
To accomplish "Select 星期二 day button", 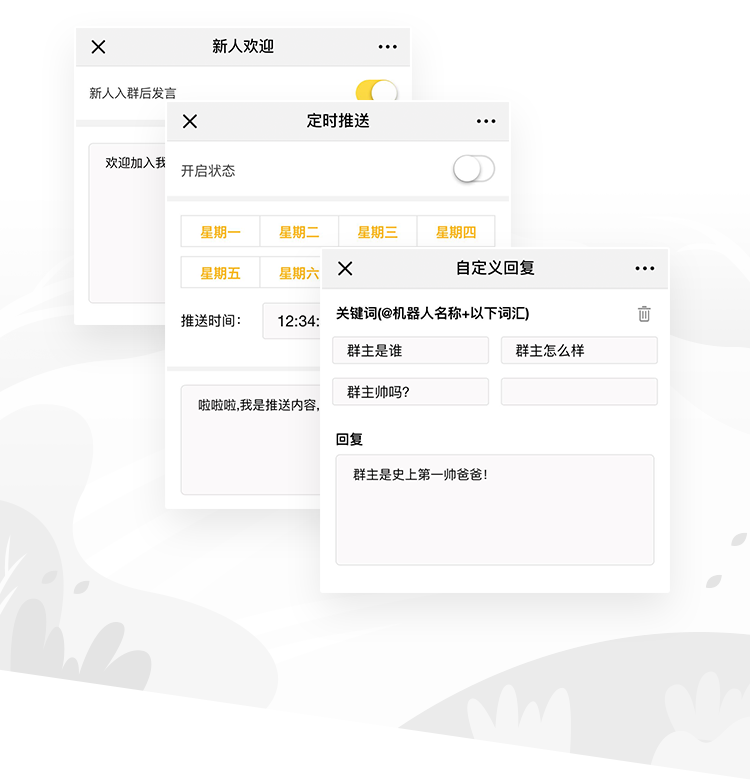I will (299, 232).
